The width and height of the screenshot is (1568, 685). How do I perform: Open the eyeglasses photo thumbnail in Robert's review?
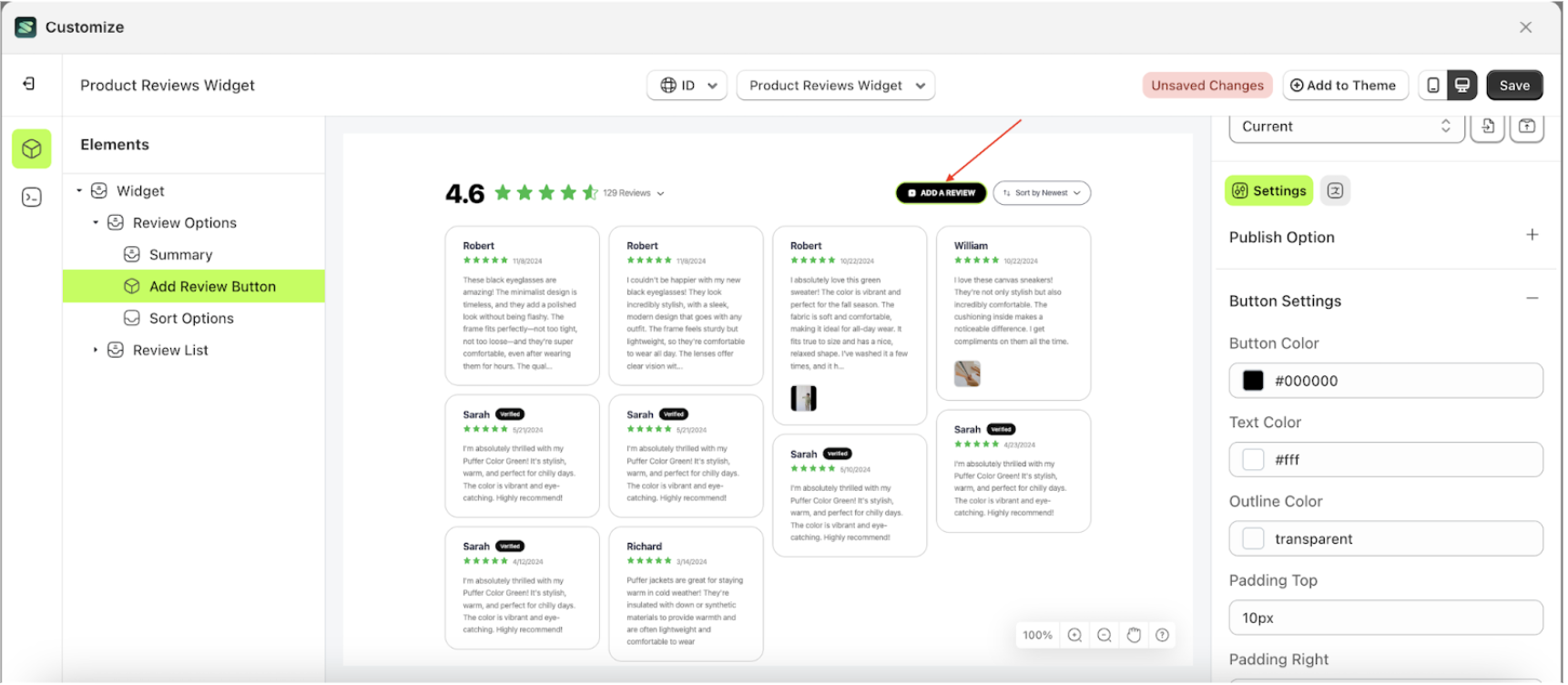click(x=803, y=398)
